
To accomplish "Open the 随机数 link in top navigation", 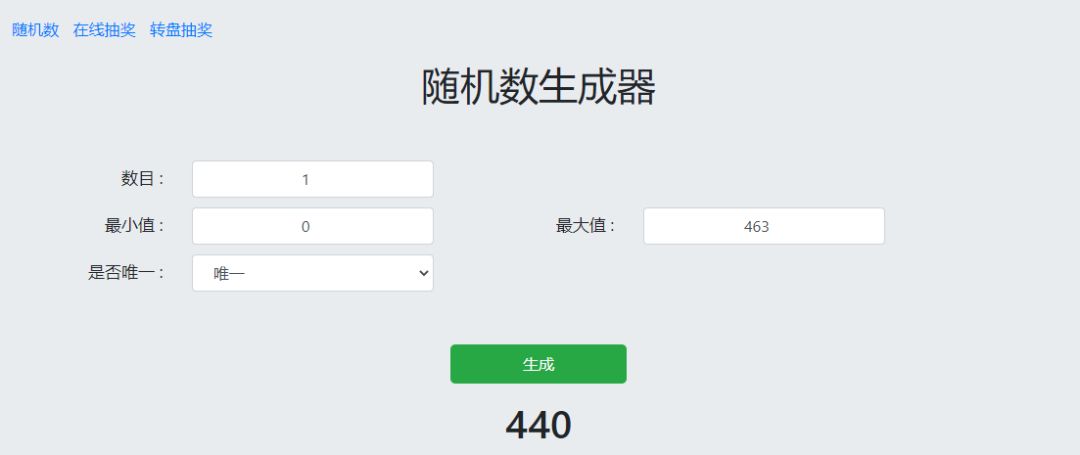I will tap(35, 30).
